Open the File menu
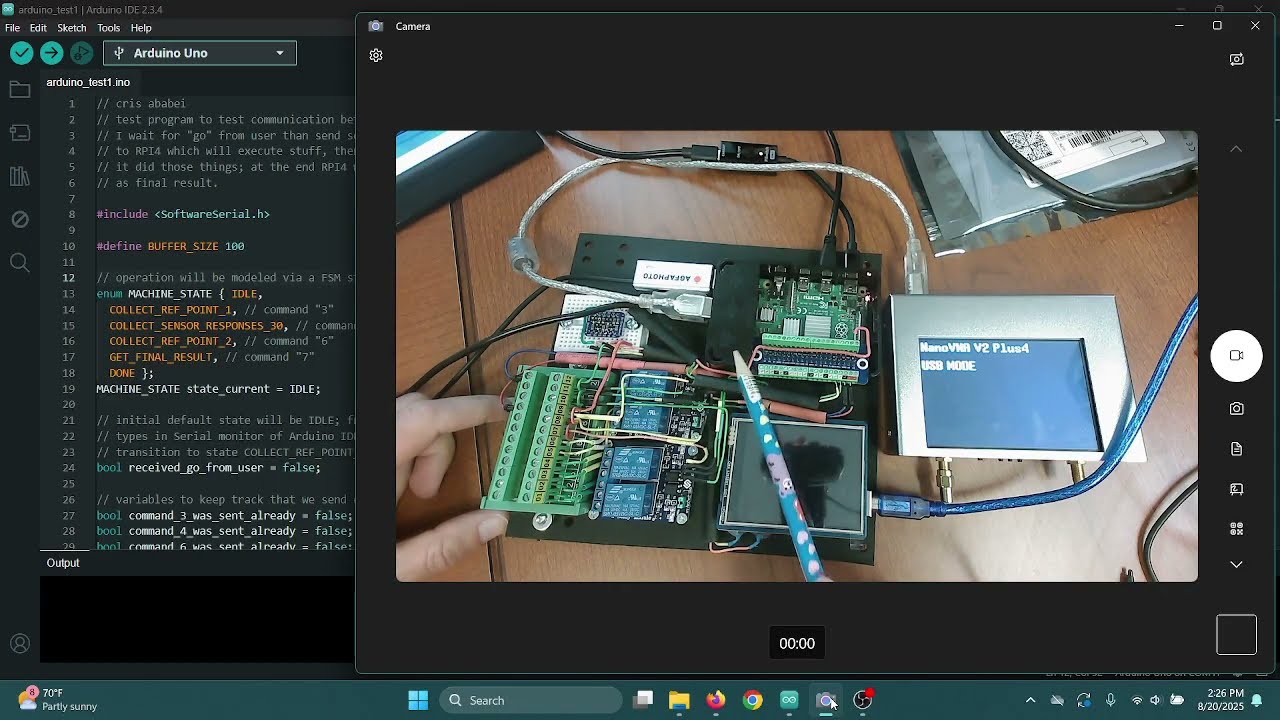 [x=12, y=28]
